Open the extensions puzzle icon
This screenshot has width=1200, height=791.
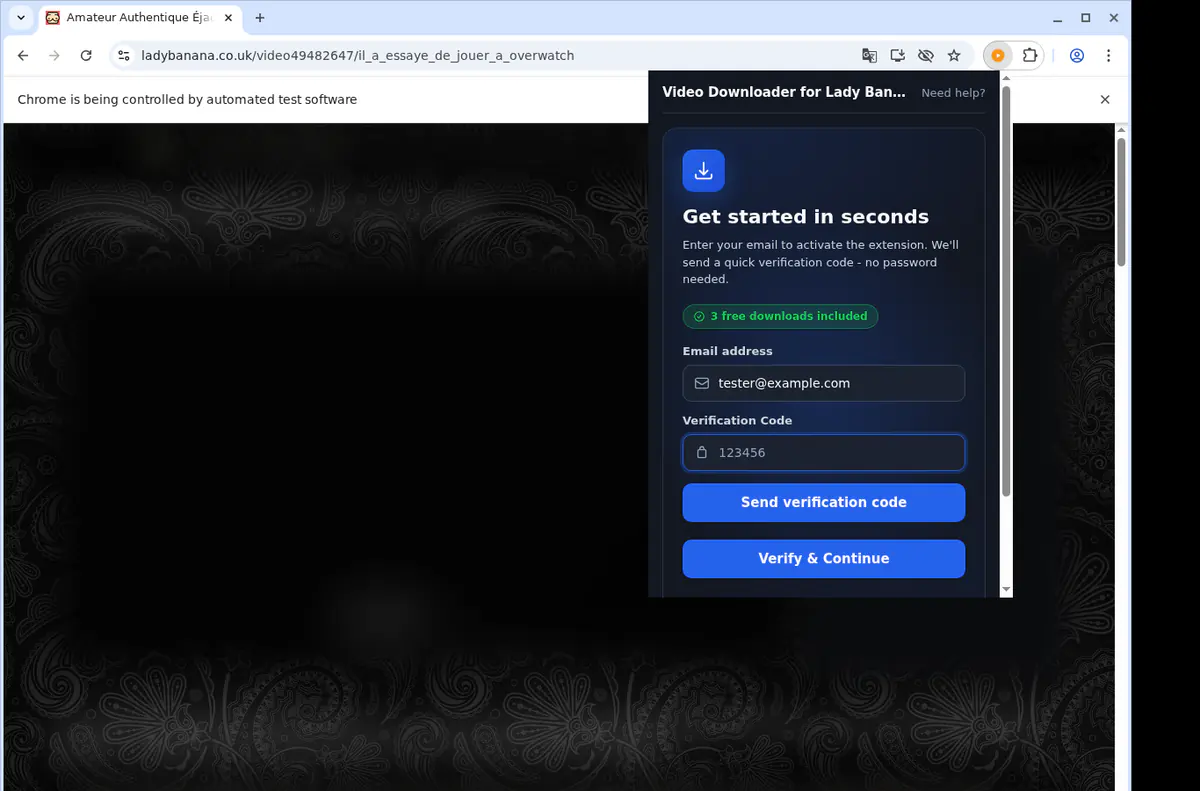[x=1030, y=56]
